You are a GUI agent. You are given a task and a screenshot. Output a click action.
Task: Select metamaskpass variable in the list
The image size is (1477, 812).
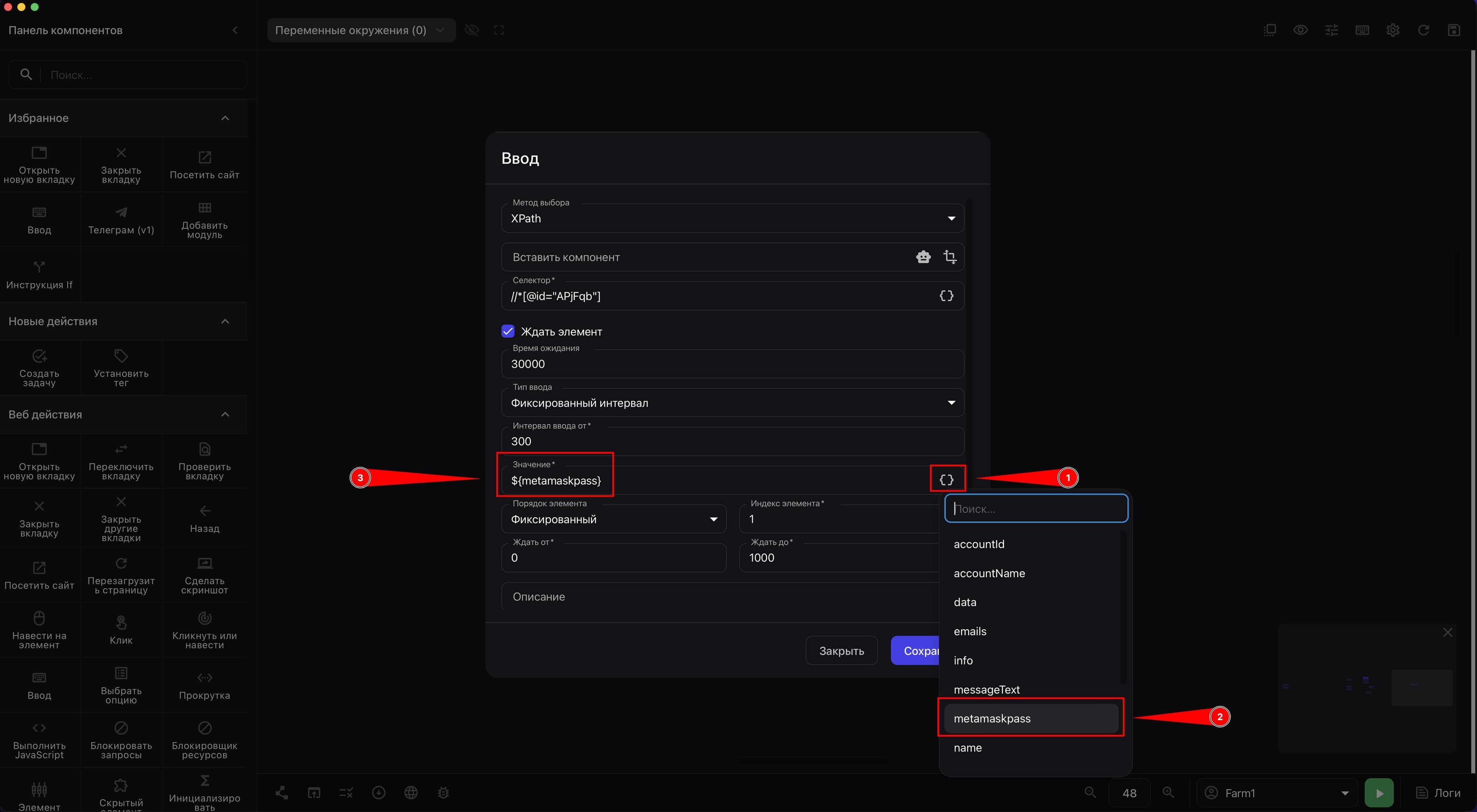click(x=1032, y=719)
